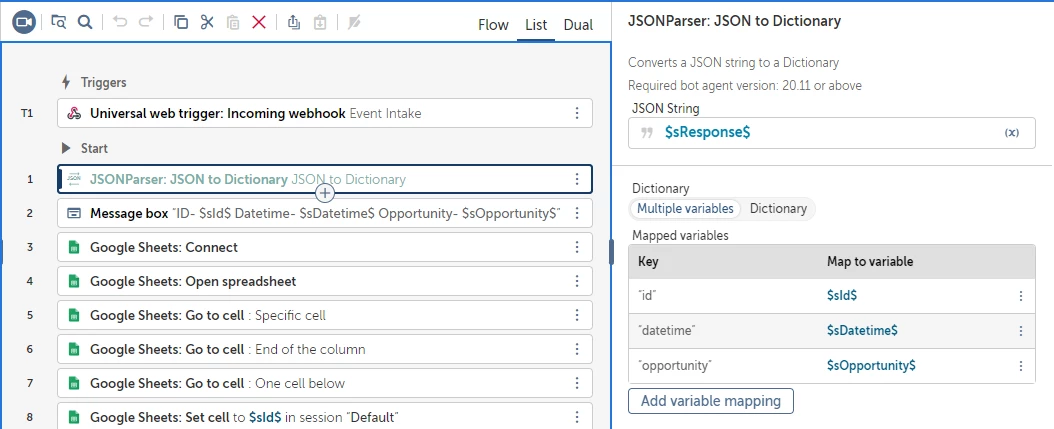
Task: Click the Map to variable column header
Action: [x=870, y=262]
